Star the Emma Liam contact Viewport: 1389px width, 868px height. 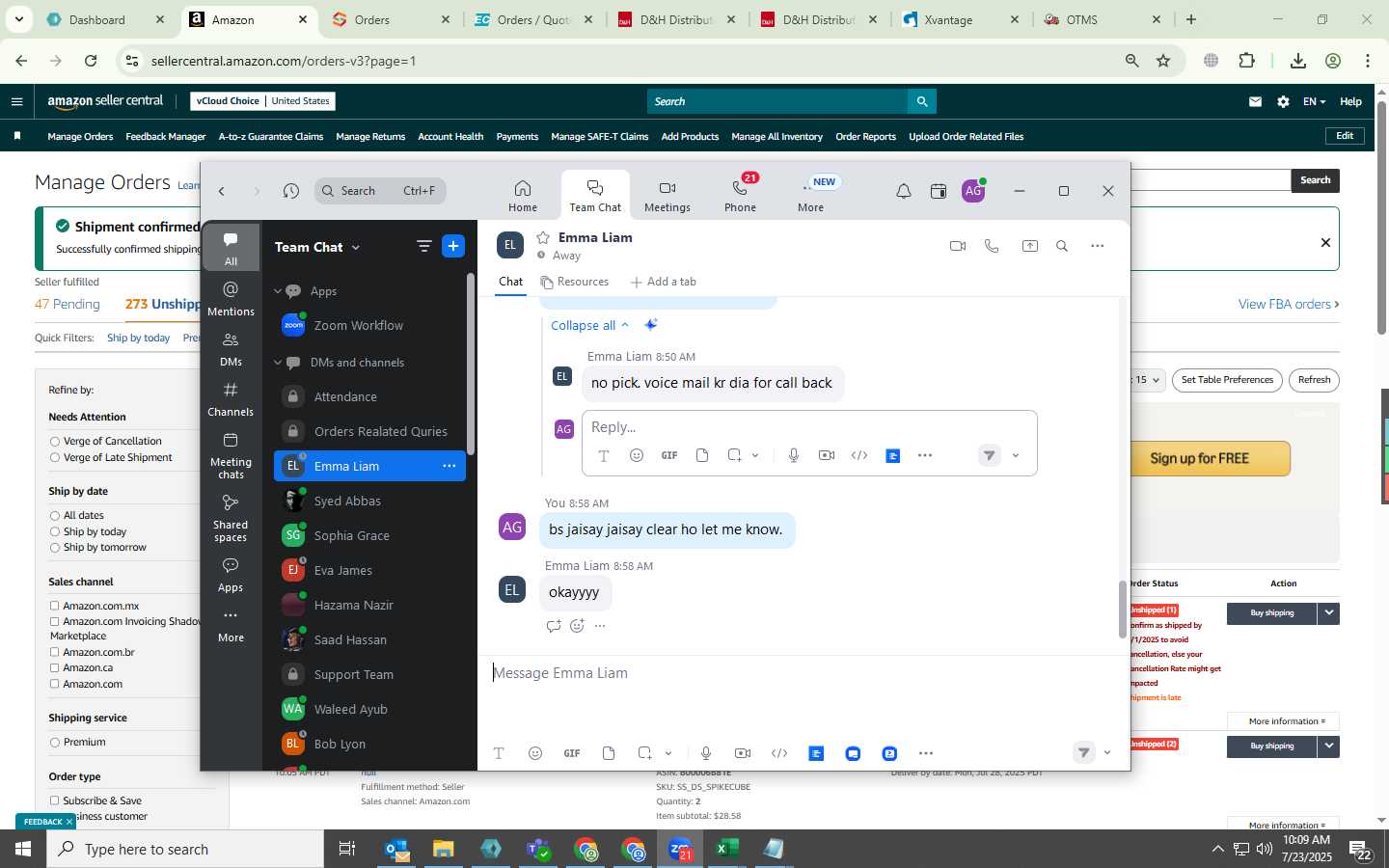(543, 237)
